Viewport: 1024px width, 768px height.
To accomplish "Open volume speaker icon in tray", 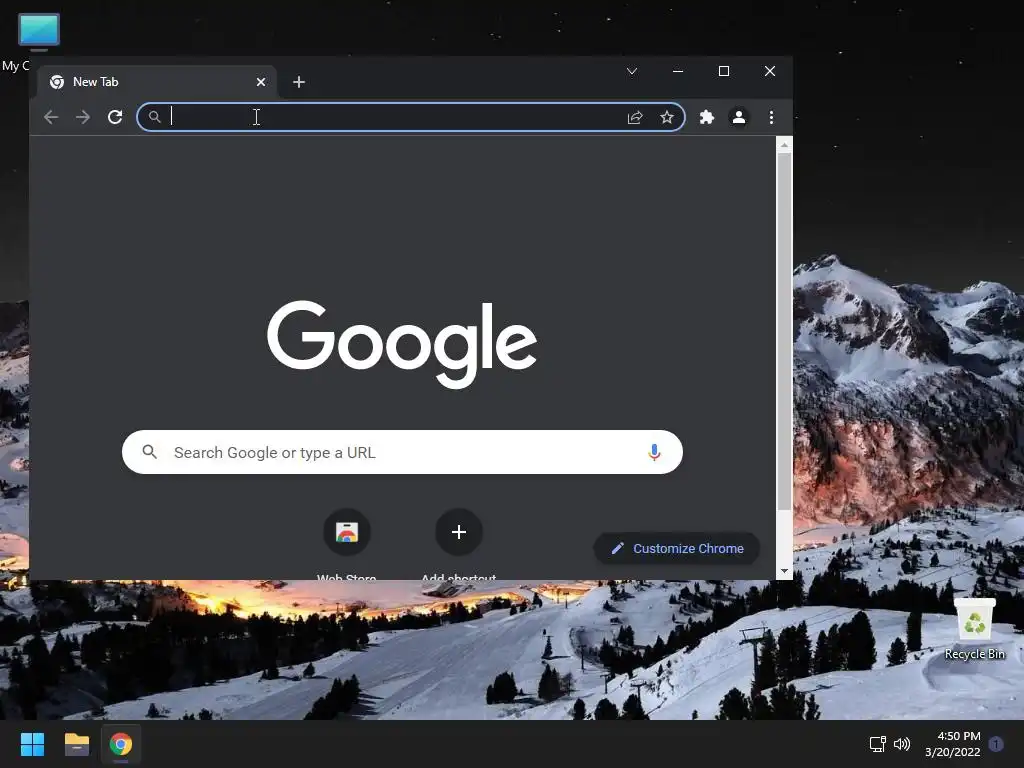I will coord(902,744).
